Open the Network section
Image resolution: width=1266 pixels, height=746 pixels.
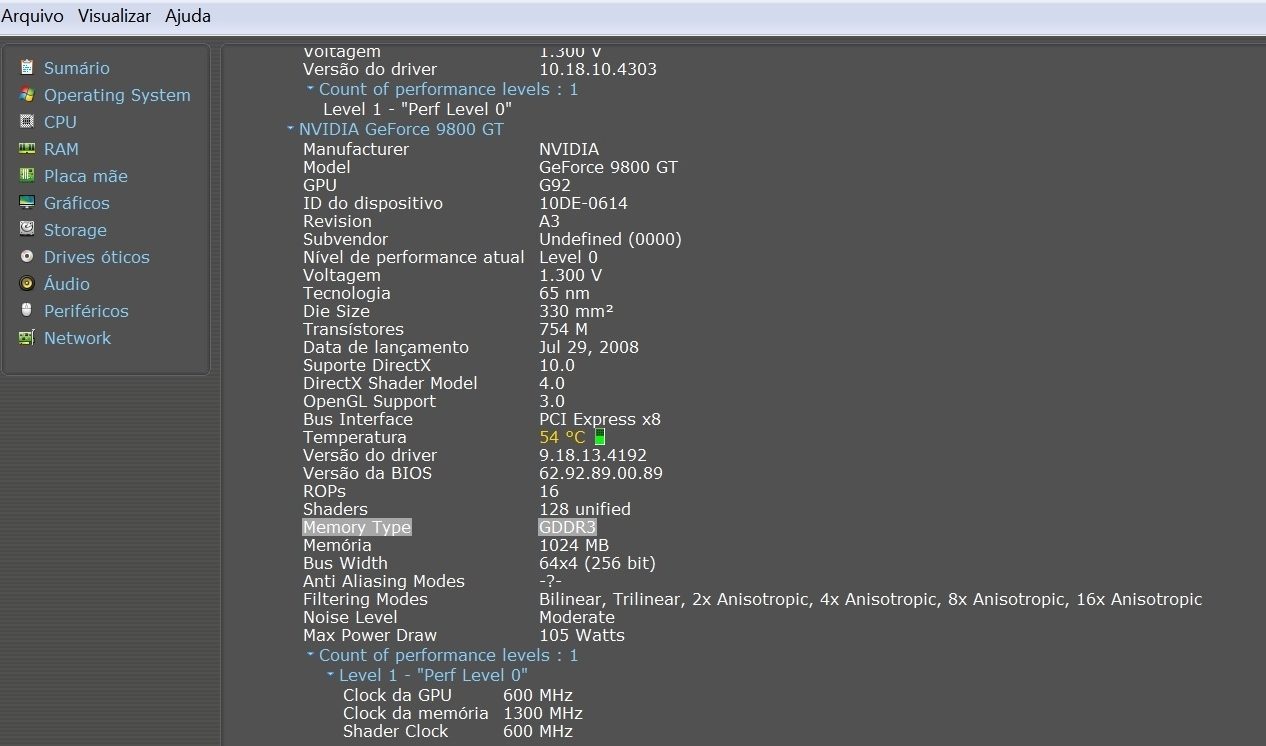(x=77, y=338)
